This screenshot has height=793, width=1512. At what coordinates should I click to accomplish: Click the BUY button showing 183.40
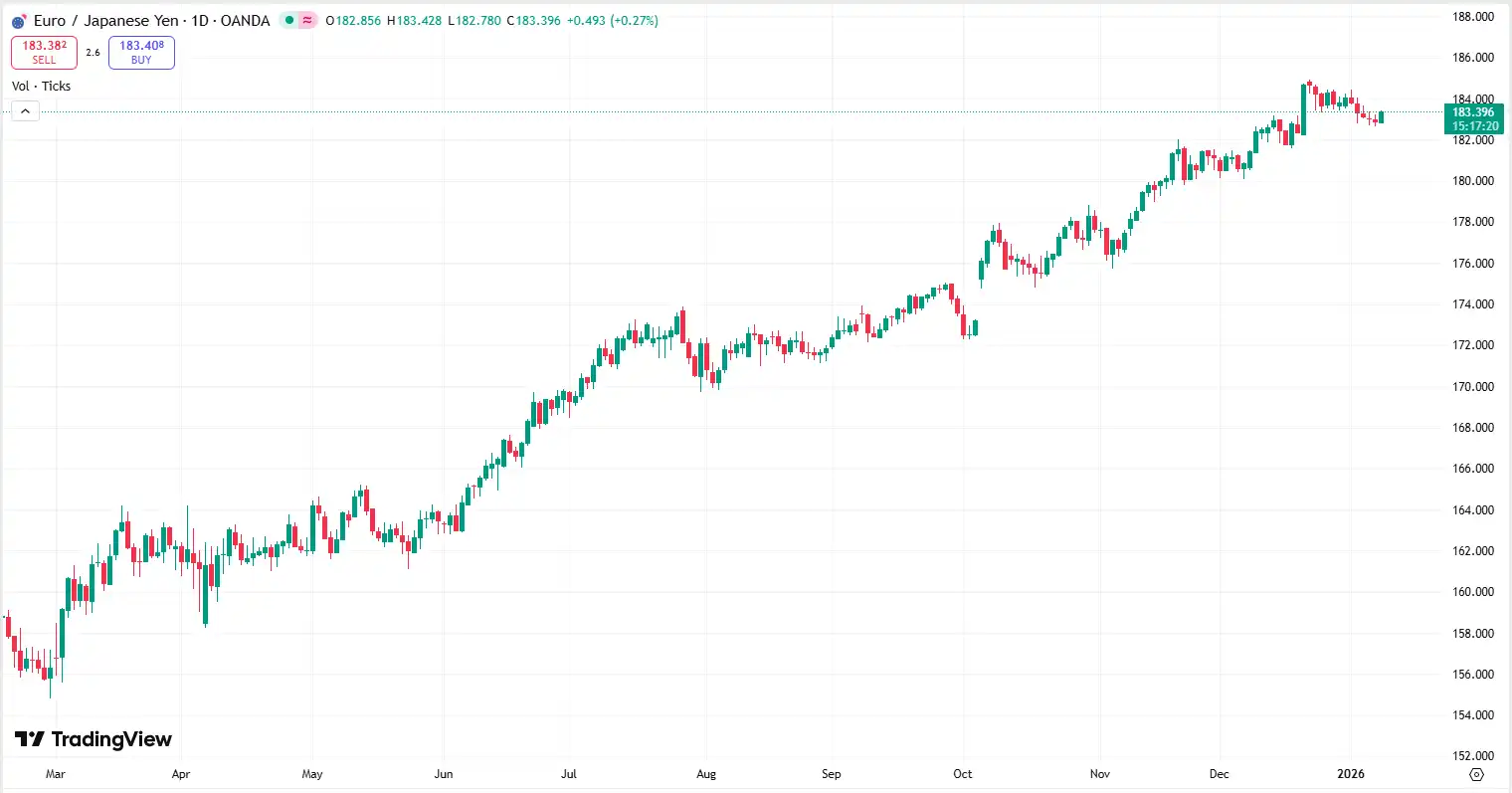(141, 52)
